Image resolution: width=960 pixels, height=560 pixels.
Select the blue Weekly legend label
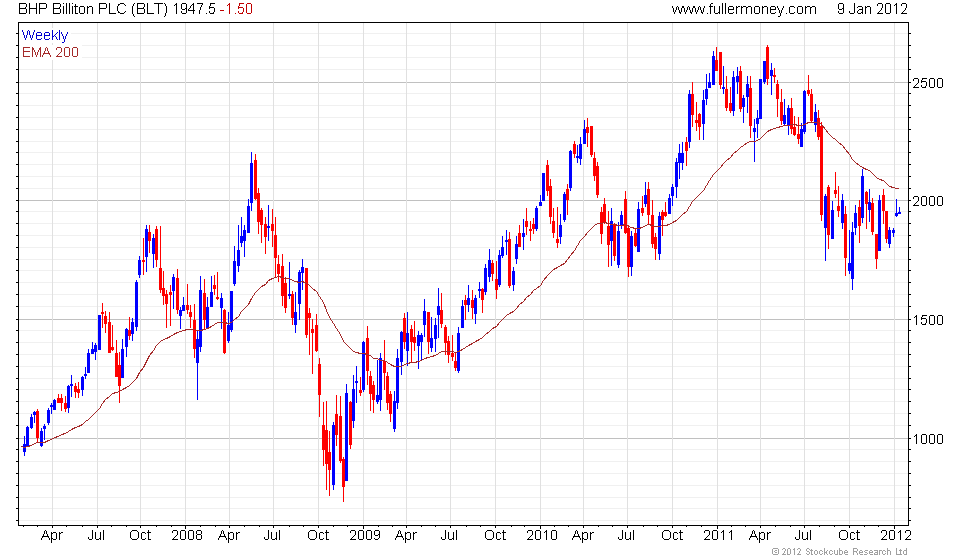tap(45, 35)
